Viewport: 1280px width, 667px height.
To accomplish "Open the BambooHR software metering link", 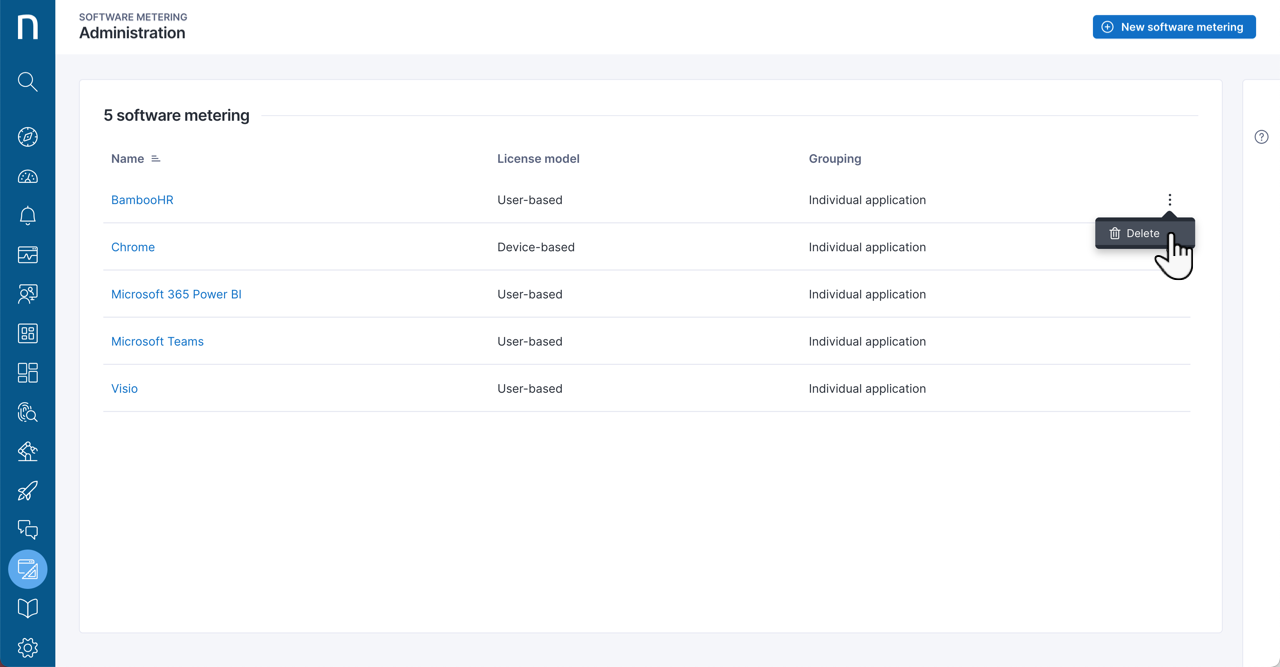I will point(142,200).
